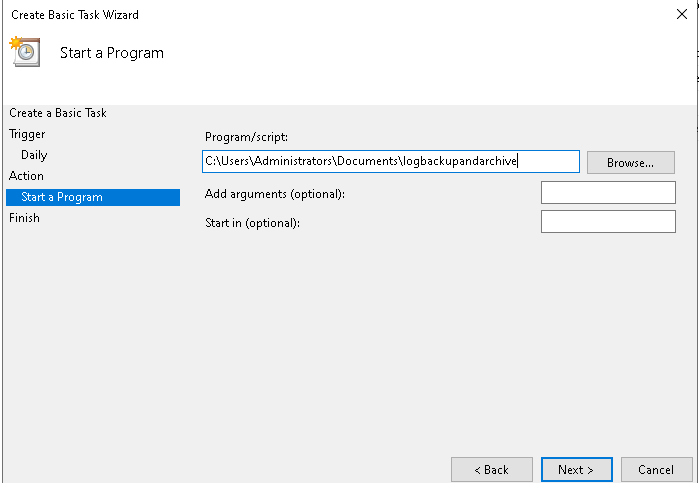
Task: Click the Start in (optional): label
Action: 252,222
